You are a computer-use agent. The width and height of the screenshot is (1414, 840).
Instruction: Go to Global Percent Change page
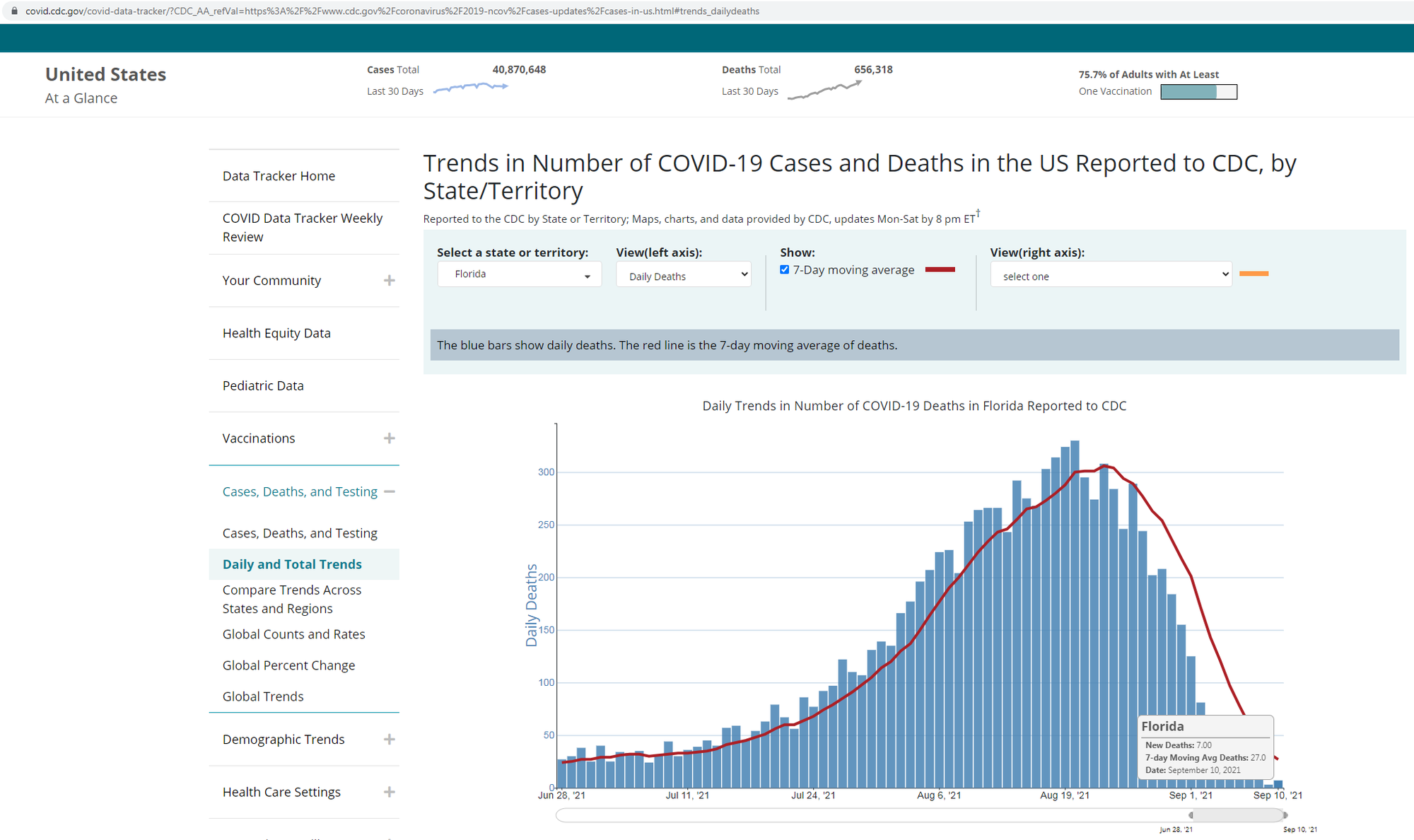(288, 665)
